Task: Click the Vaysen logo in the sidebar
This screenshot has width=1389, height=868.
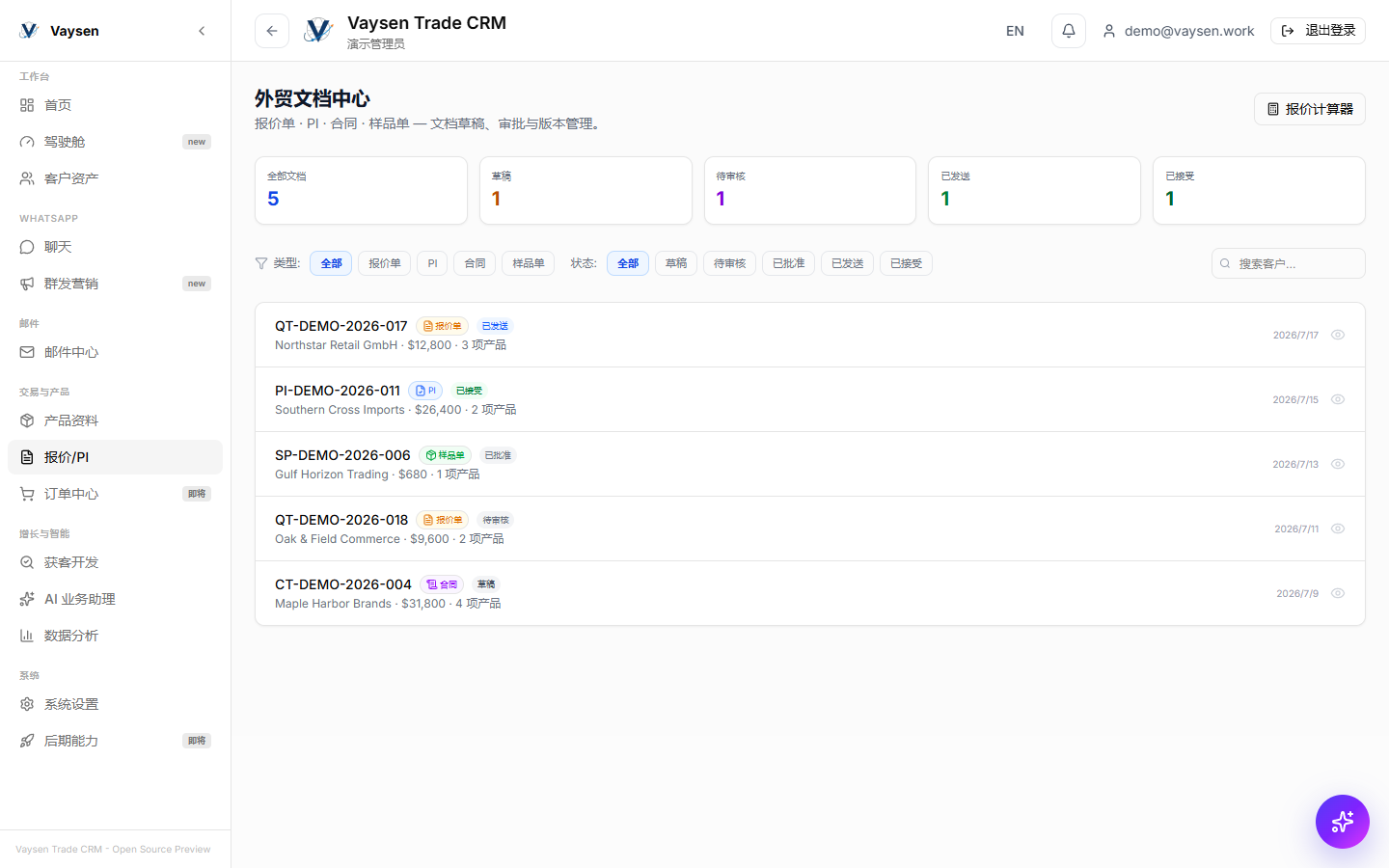Action: tap(29, 31)
